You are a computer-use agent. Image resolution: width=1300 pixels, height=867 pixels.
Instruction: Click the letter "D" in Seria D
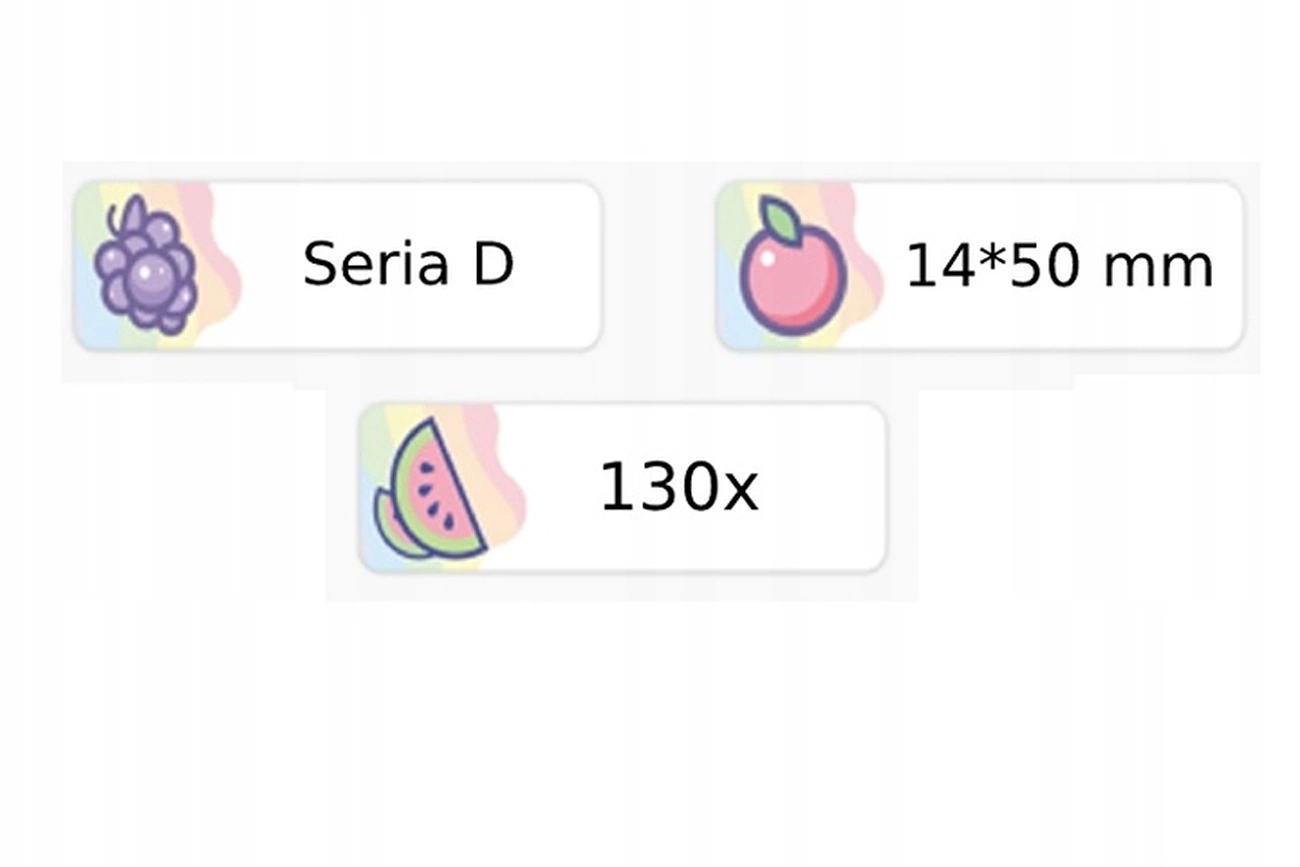pos(493,265)
